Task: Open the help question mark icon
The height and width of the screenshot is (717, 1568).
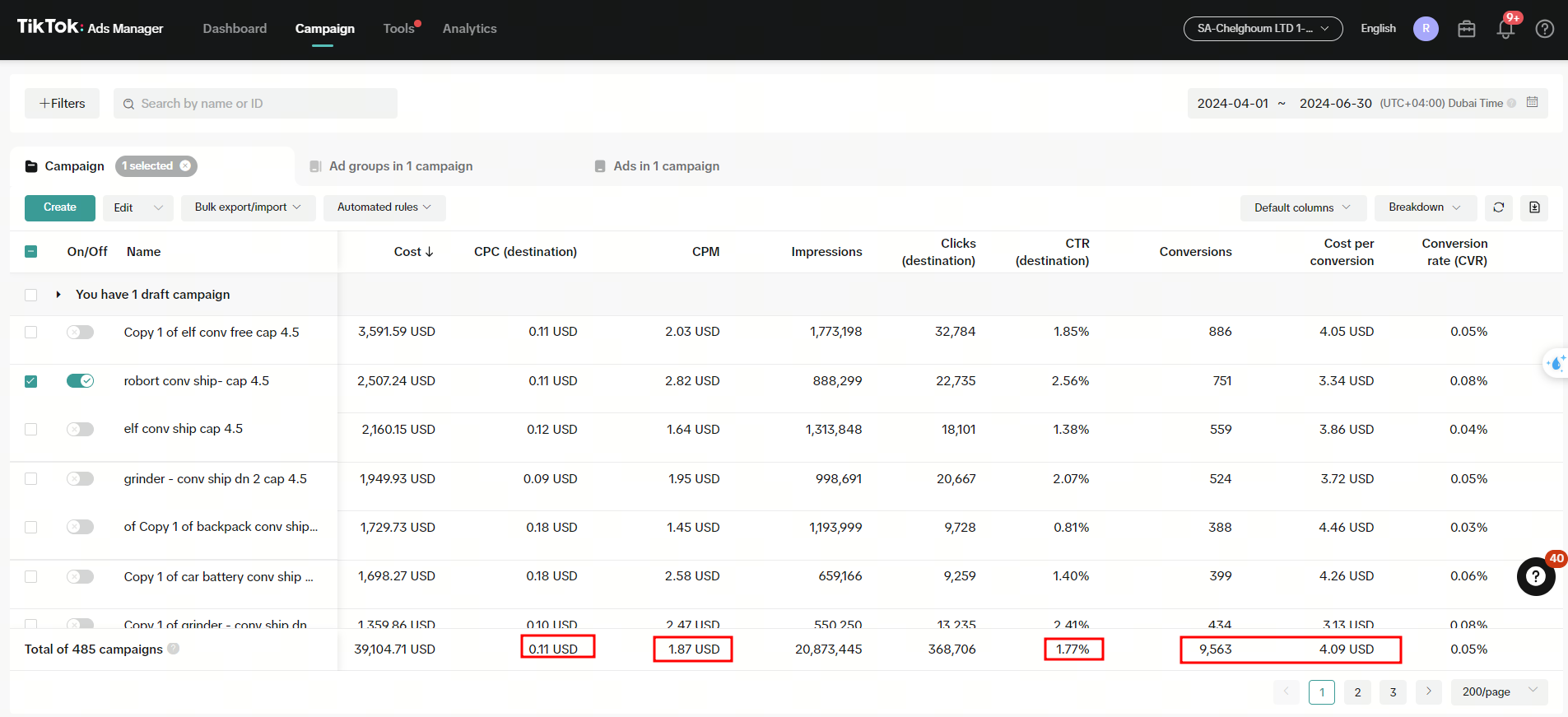Action: pyautogui.click(x=1545, y=29)
